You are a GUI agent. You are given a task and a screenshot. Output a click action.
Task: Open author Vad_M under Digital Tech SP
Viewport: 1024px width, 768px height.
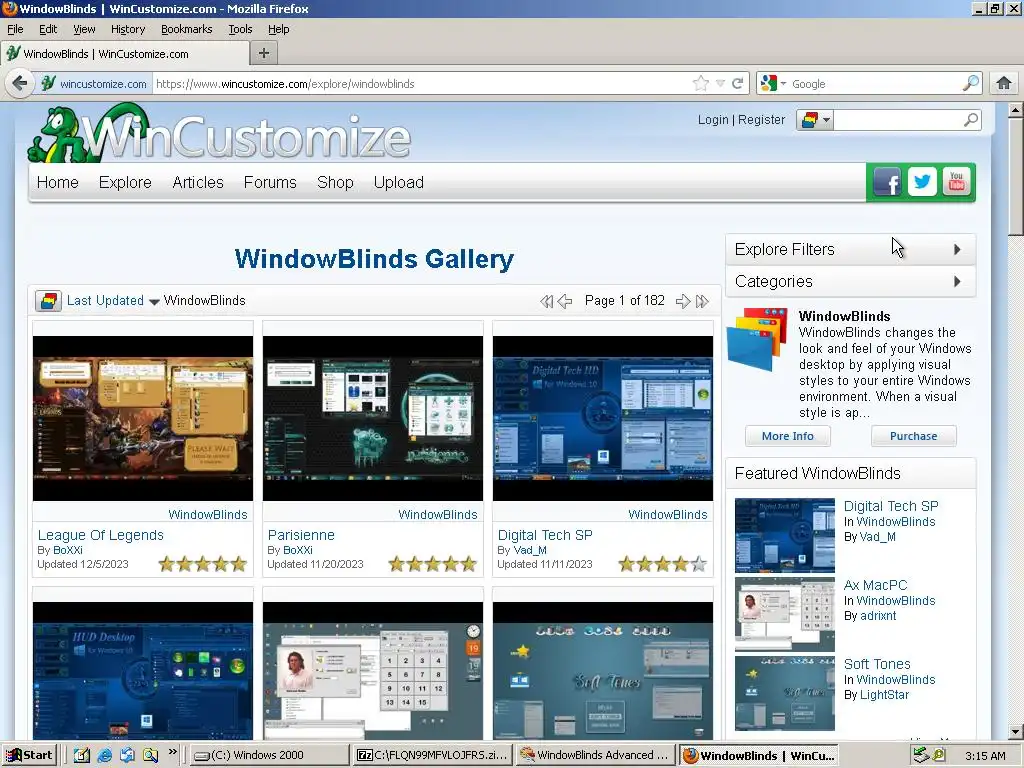point(530,550)
